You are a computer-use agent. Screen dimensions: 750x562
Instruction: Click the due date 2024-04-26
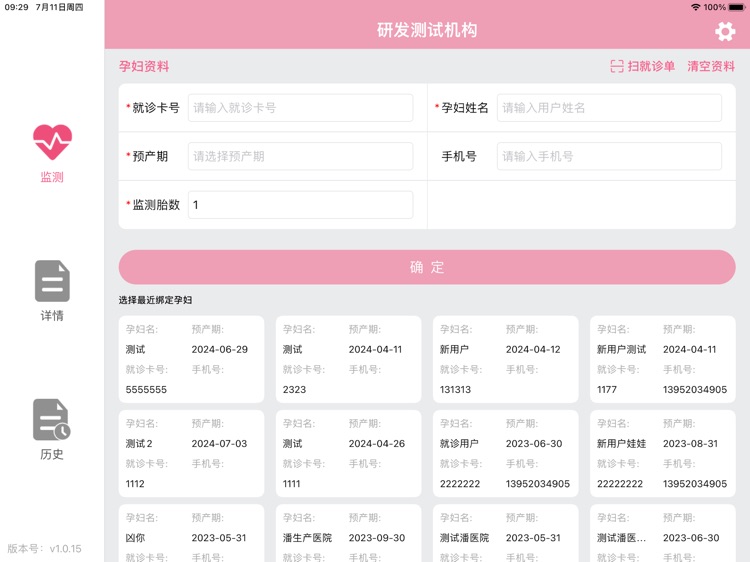pyautogui.click(x=376, y=444)
